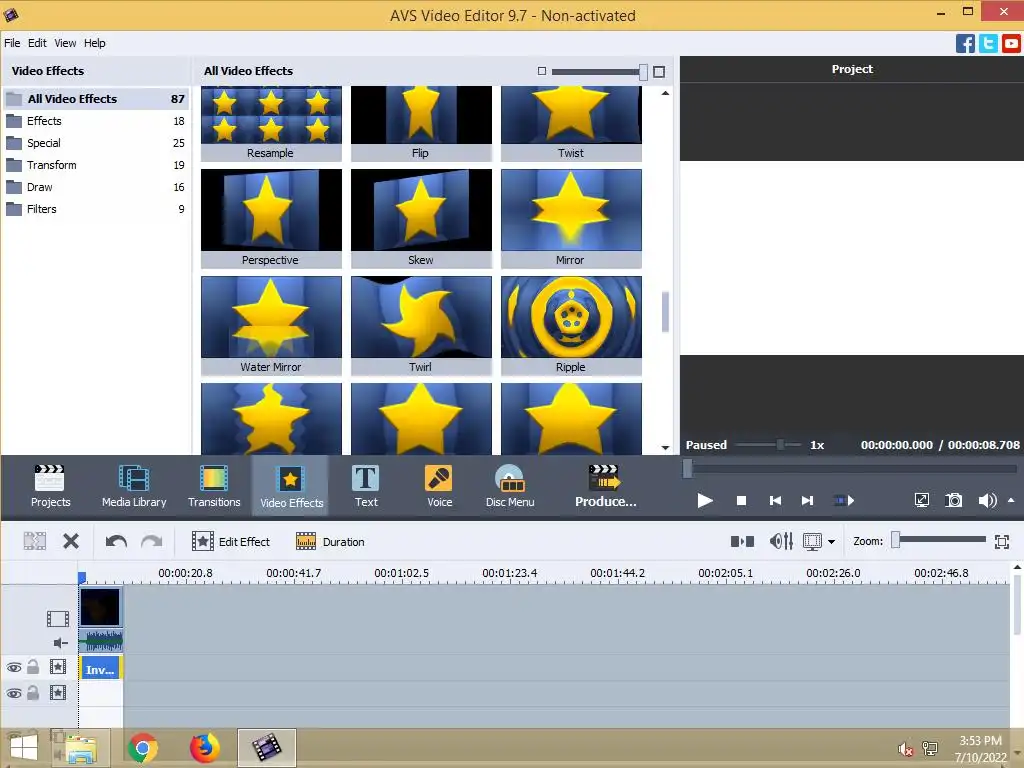
Task: Open the Disc Menu panel
Action: pos(510,486)
